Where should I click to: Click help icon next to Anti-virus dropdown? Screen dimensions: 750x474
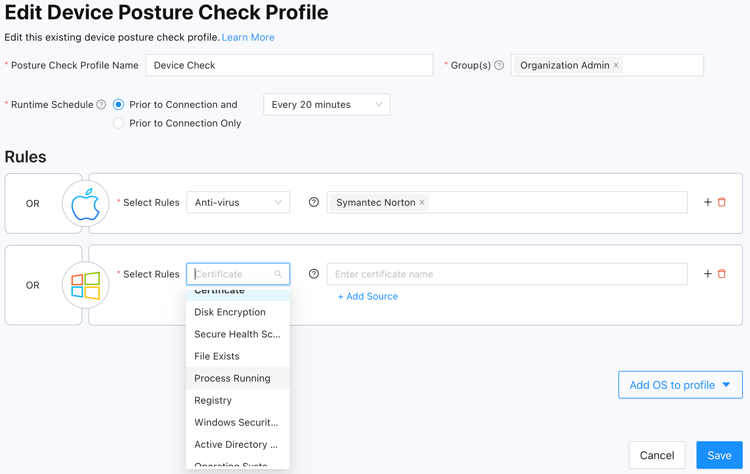point(314,202)
